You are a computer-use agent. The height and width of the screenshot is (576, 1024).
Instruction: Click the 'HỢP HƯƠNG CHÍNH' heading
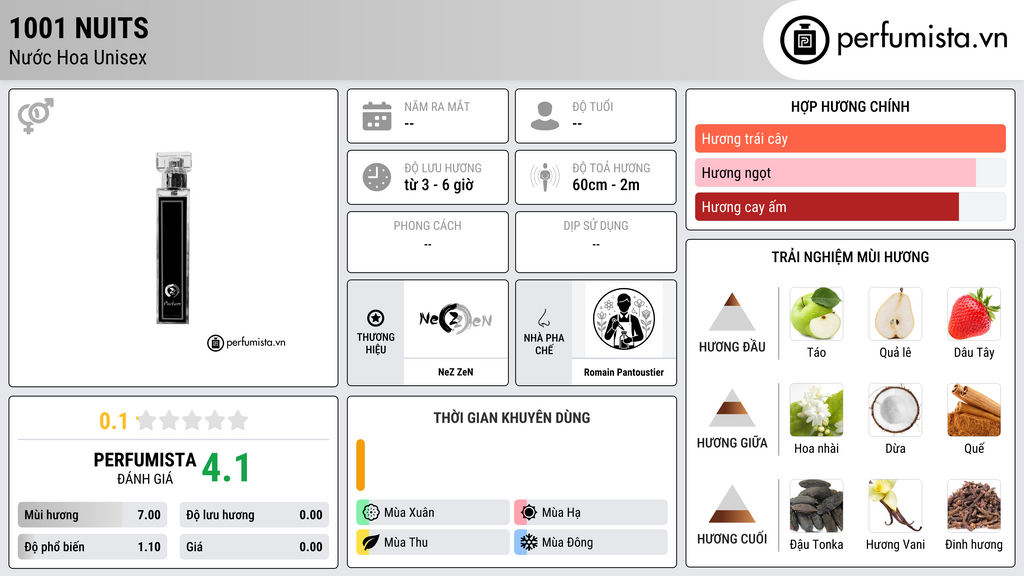point(850,106)
